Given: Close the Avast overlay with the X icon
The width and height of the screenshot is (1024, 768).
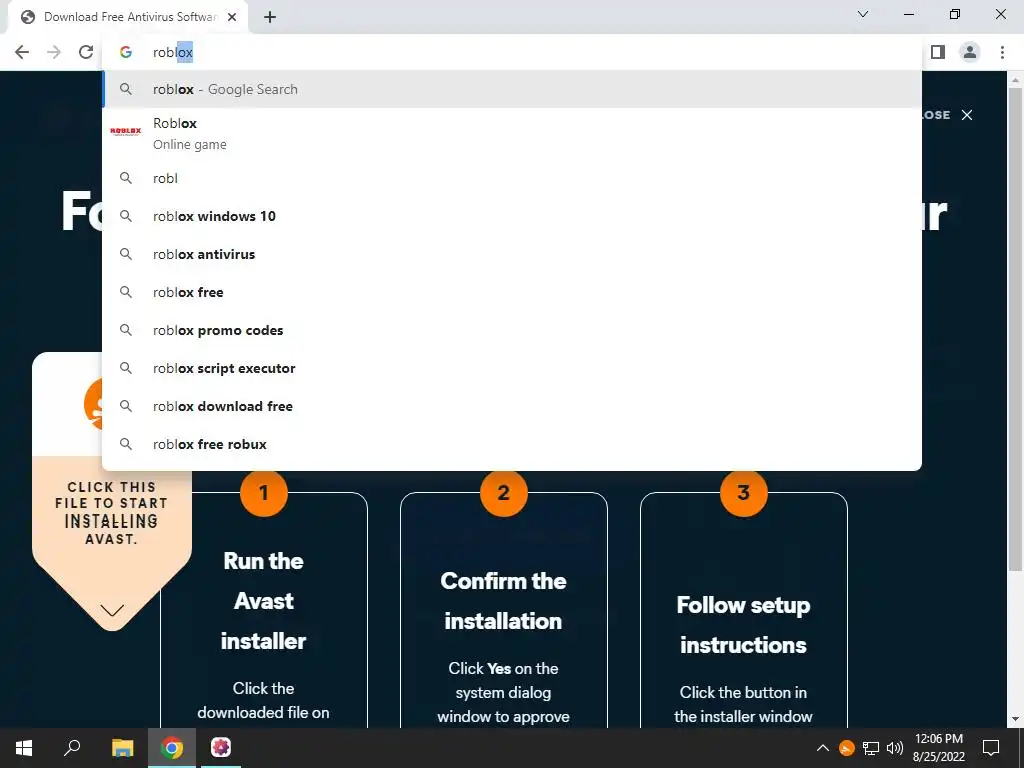Looking at the screenshot, I should point(967,115).
